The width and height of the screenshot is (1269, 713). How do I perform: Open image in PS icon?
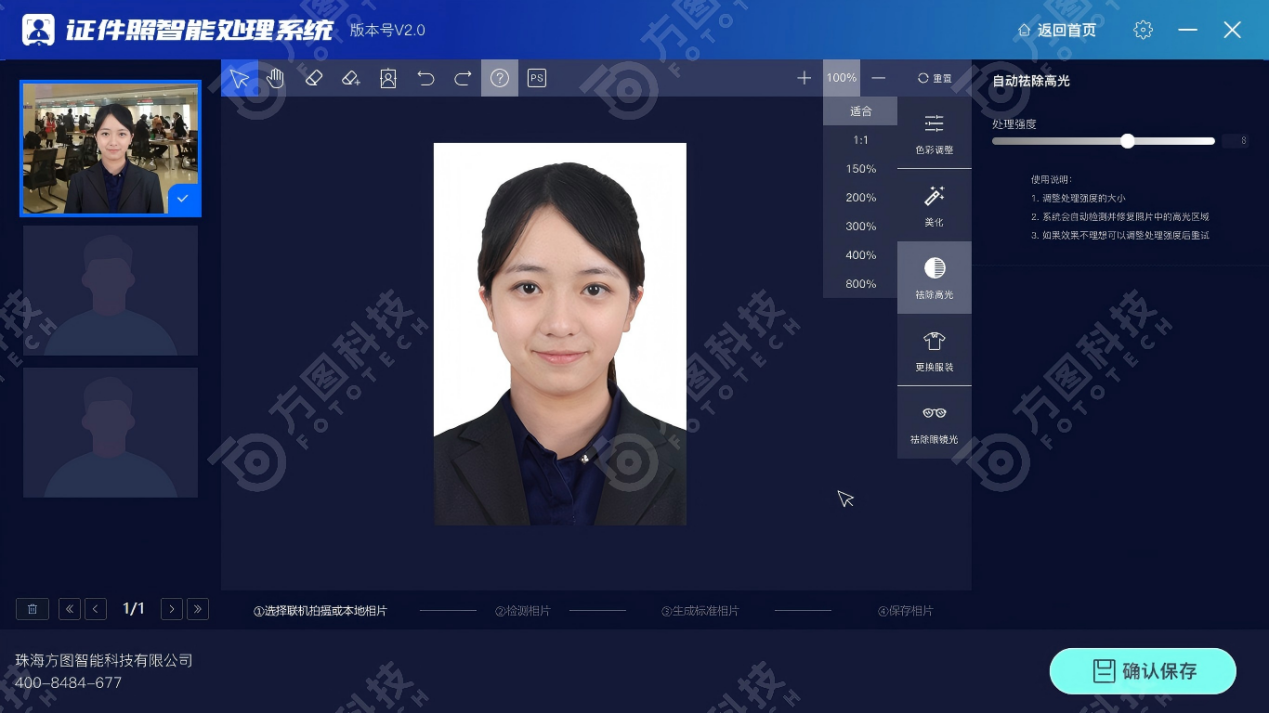coord(537,78)
